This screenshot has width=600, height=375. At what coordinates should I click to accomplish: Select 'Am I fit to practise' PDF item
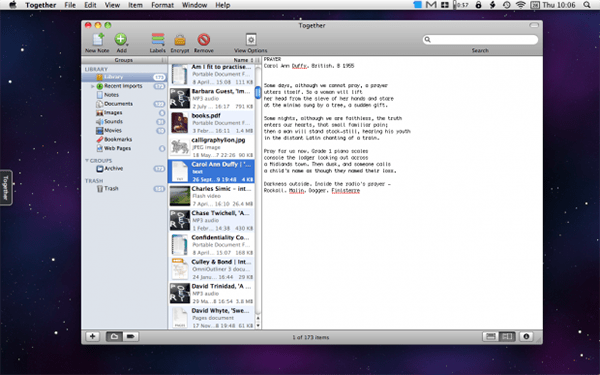click(211, 75)
